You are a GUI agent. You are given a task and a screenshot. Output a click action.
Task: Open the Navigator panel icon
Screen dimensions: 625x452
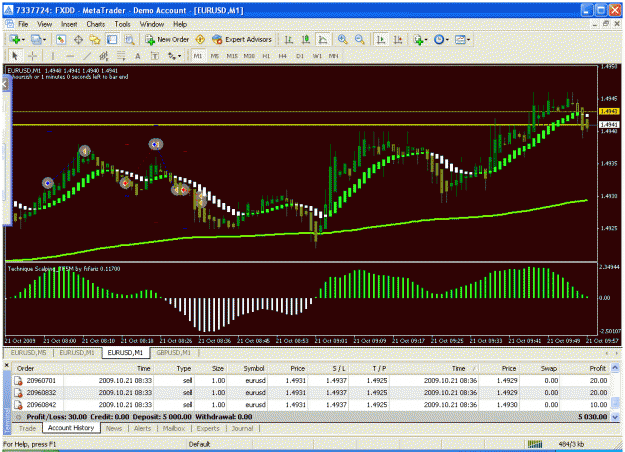coord(95,39)
